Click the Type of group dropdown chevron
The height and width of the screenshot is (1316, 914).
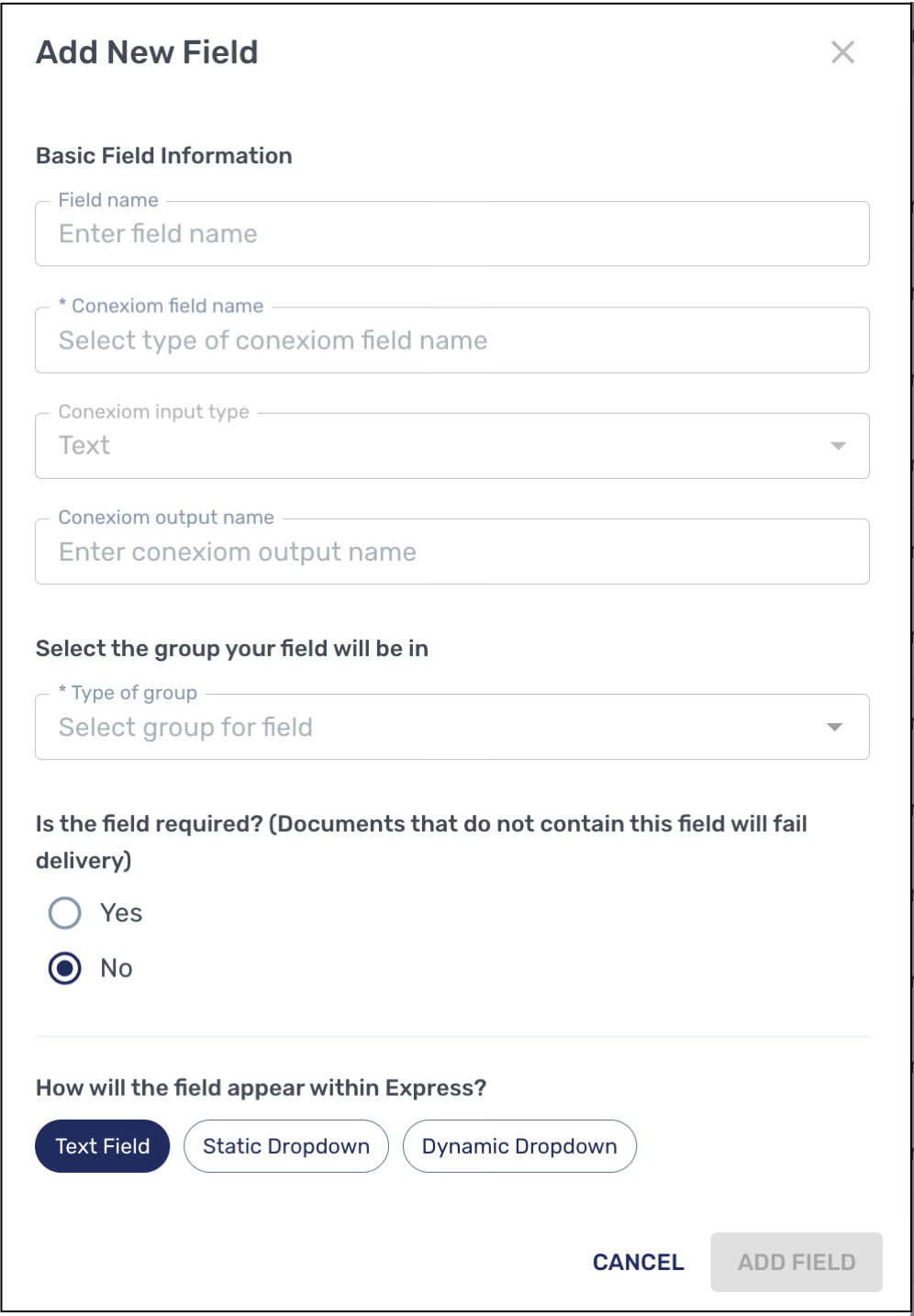(836, 727)
